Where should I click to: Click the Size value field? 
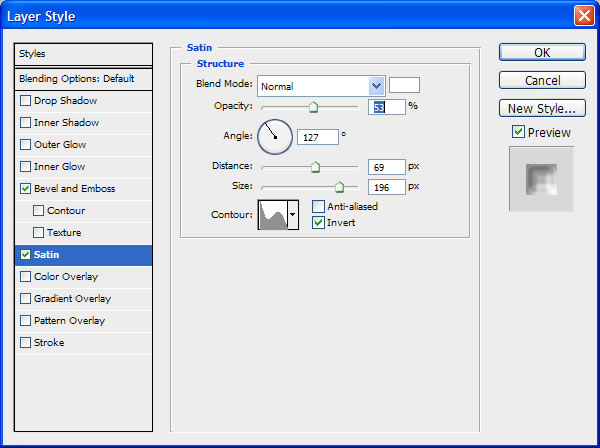coord(386,187)
